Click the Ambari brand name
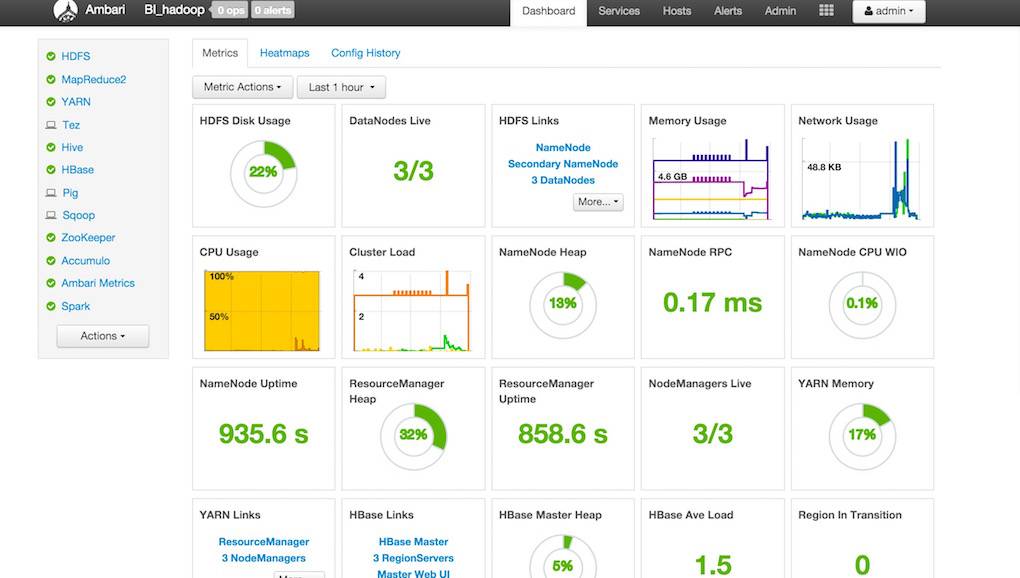Screen dimensions: 1020x578 click(x=105, y=10)
